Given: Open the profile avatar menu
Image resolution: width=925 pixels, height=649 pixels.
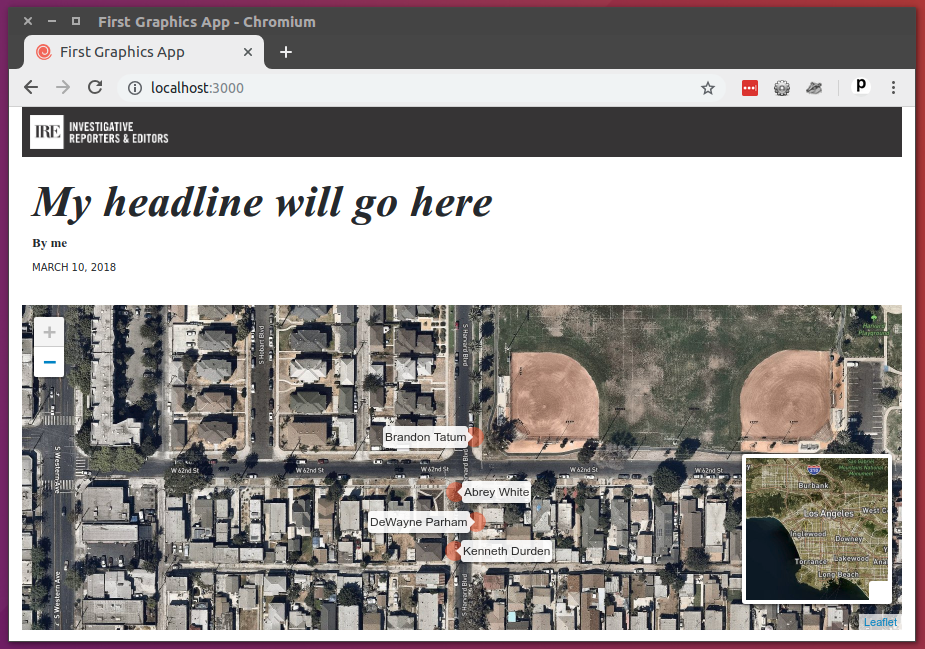Looking at the screenshot, I should tap(860, 88).
